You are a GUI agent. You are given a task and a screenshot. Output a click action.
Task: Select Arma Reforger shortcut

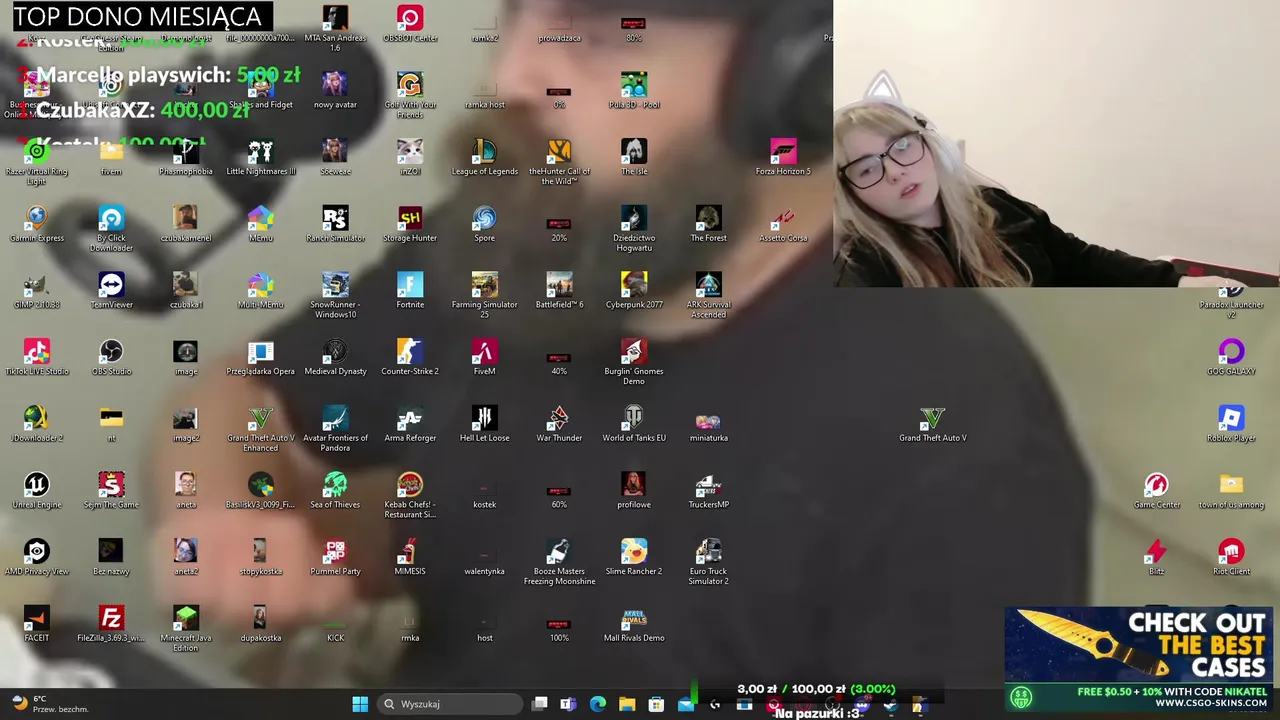point(410,424)
